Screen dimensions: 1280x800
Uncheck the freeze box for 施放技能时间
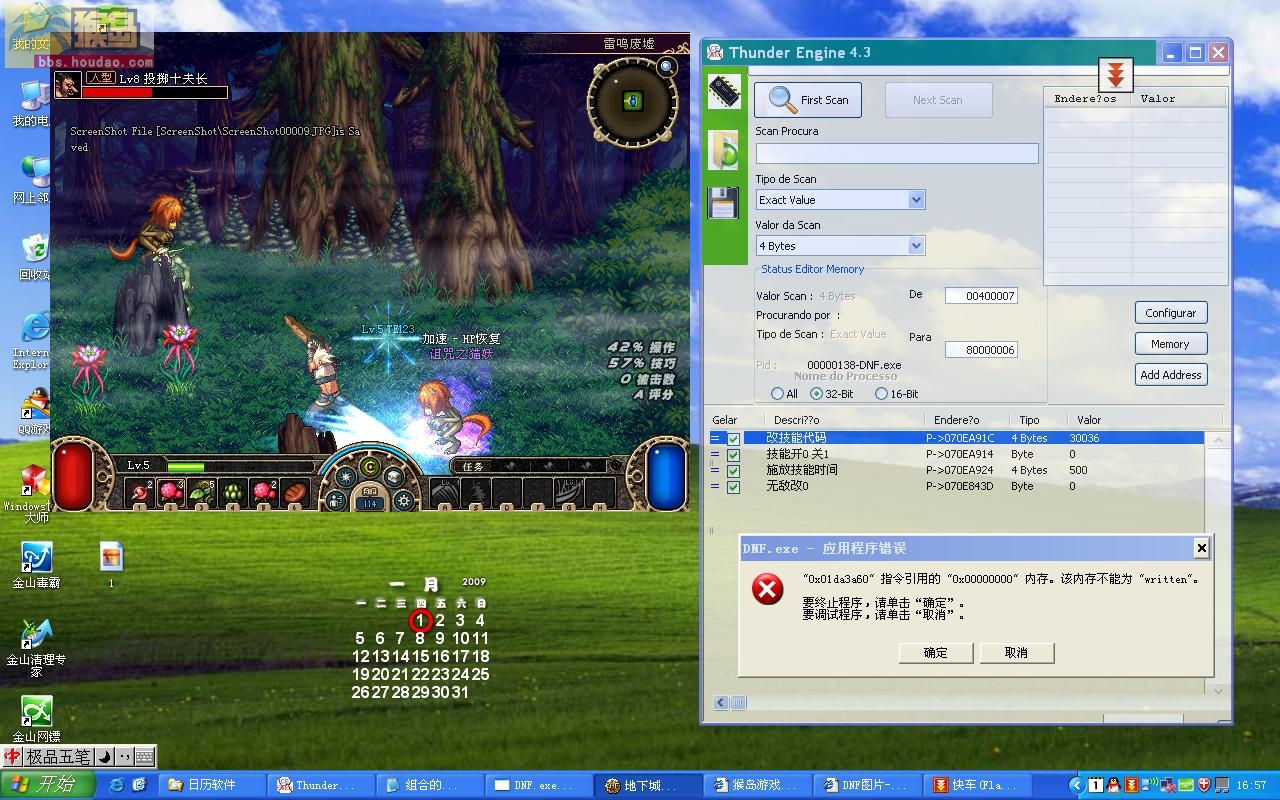734,470
